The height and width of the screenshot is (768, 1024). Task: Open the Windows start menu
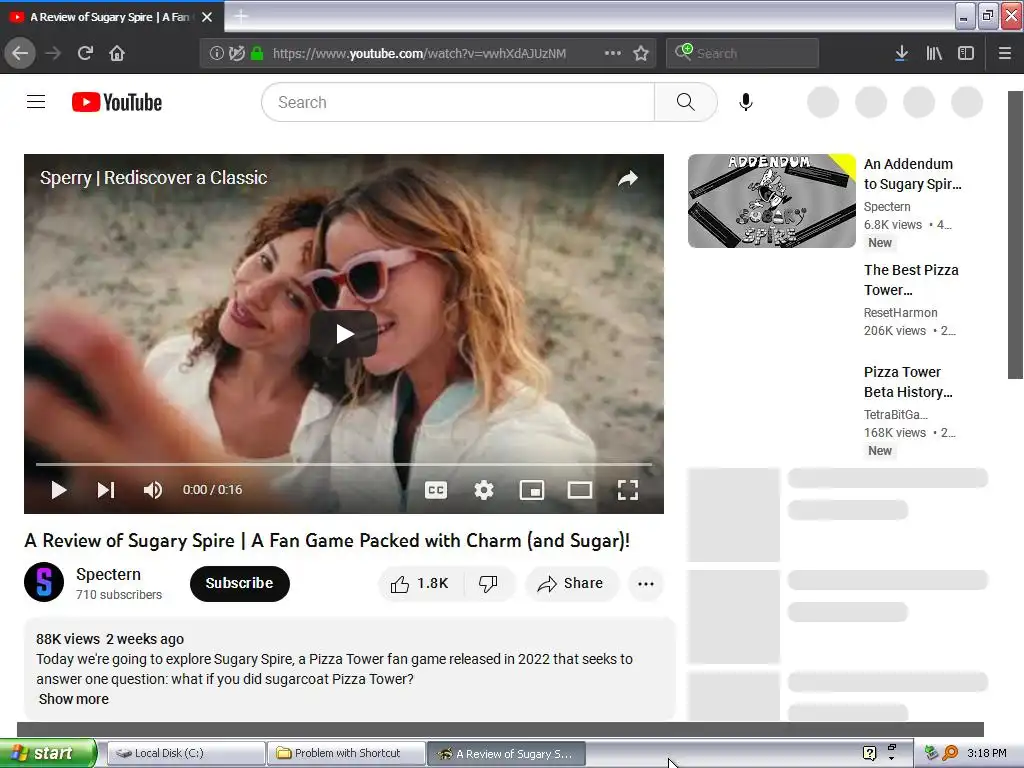(x=48, y=753)
